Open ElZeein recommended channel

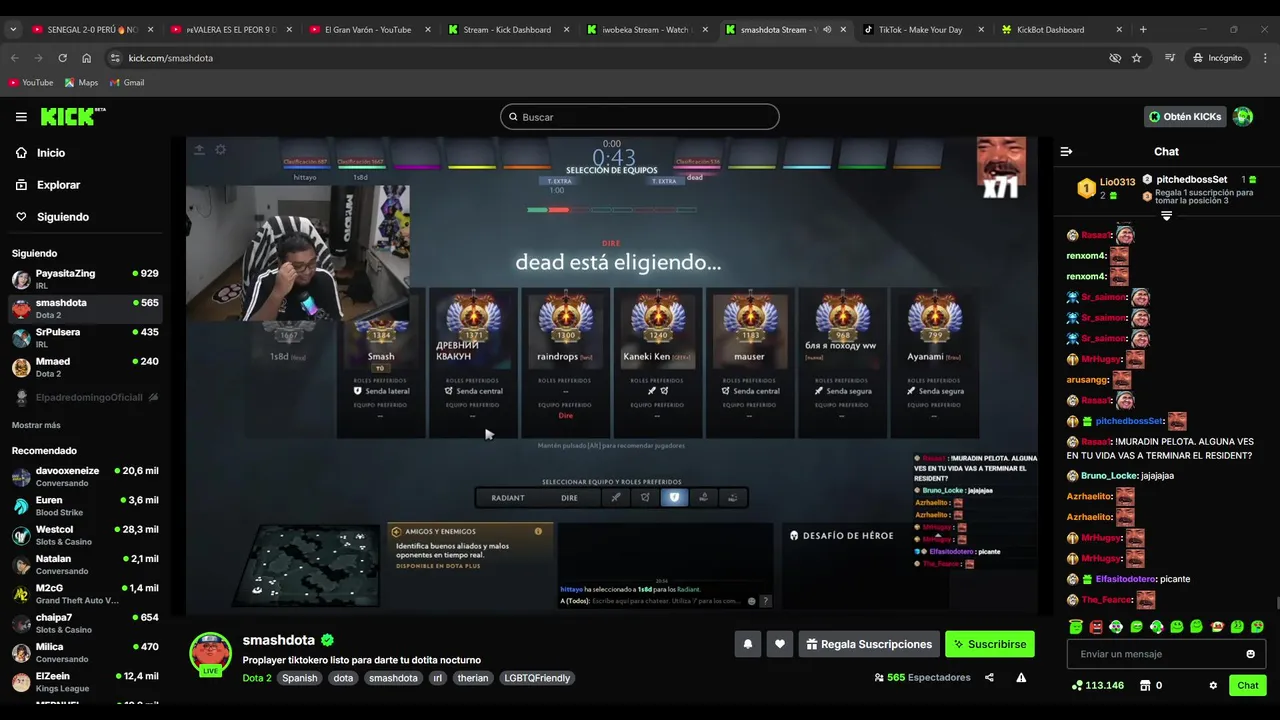point(85,682)
